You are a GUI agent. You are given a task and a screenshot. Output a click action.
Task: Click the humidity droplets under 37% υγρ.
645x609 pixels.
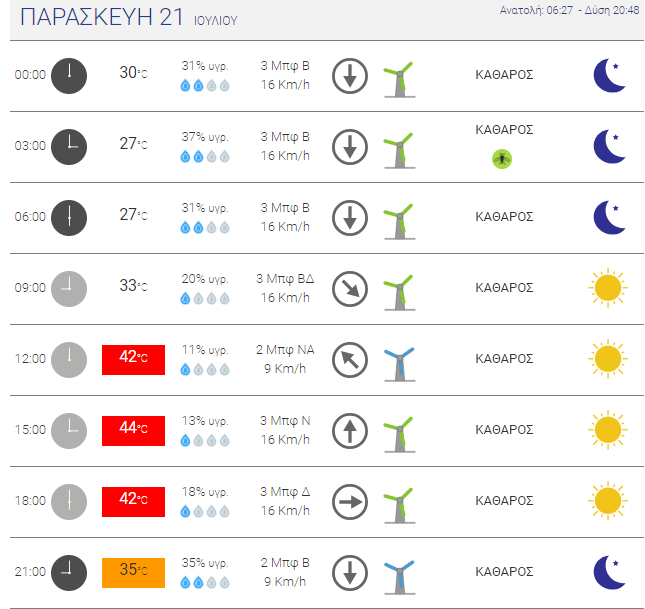(205, 157)
